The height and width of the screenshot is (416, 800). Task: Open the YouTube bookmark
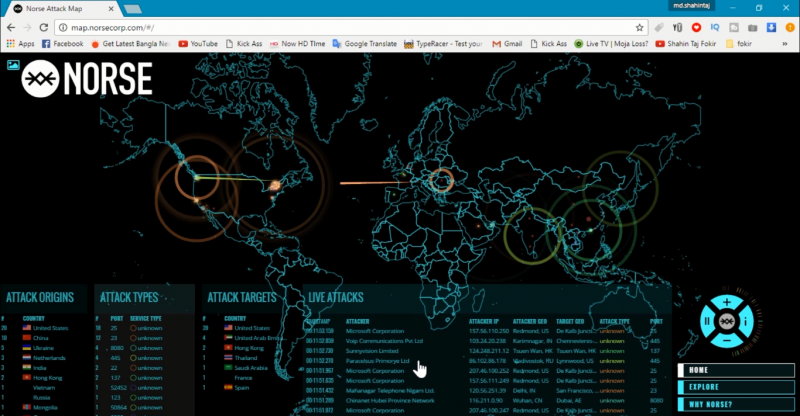point(198,44)
